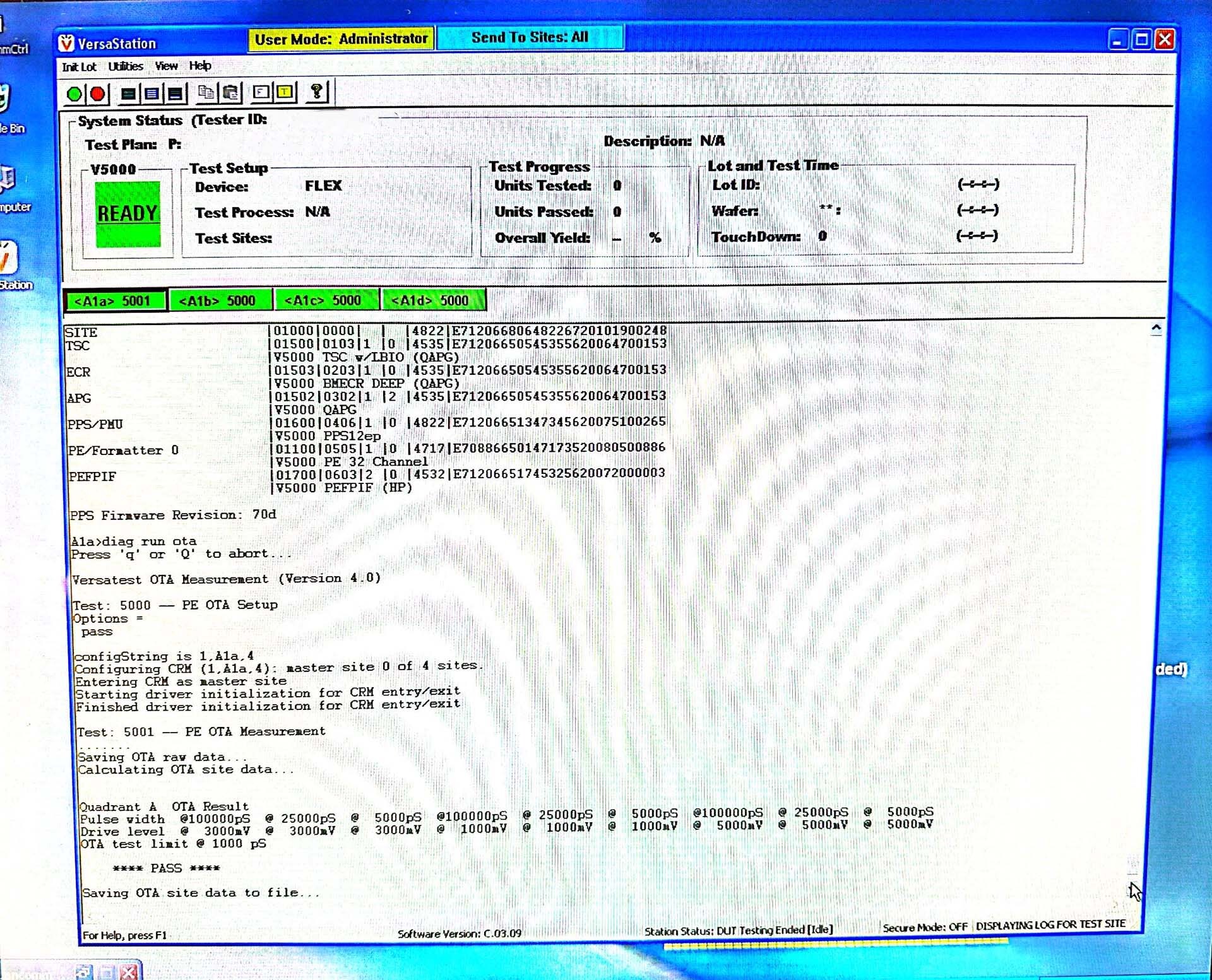
Task: Click the log scrollbar up arrow
Action: click(x=1156, y=328)
